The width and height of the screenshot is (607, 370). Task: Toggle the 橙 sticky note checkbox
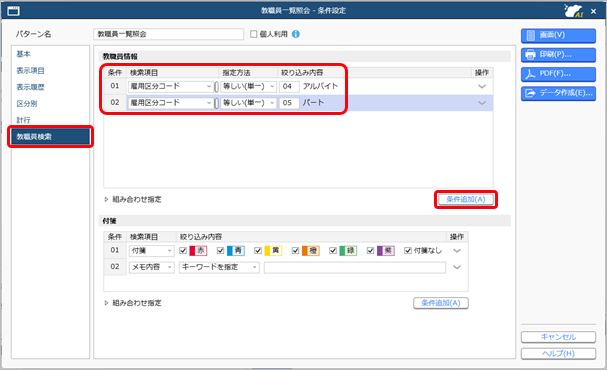click(x=295, y=251)
